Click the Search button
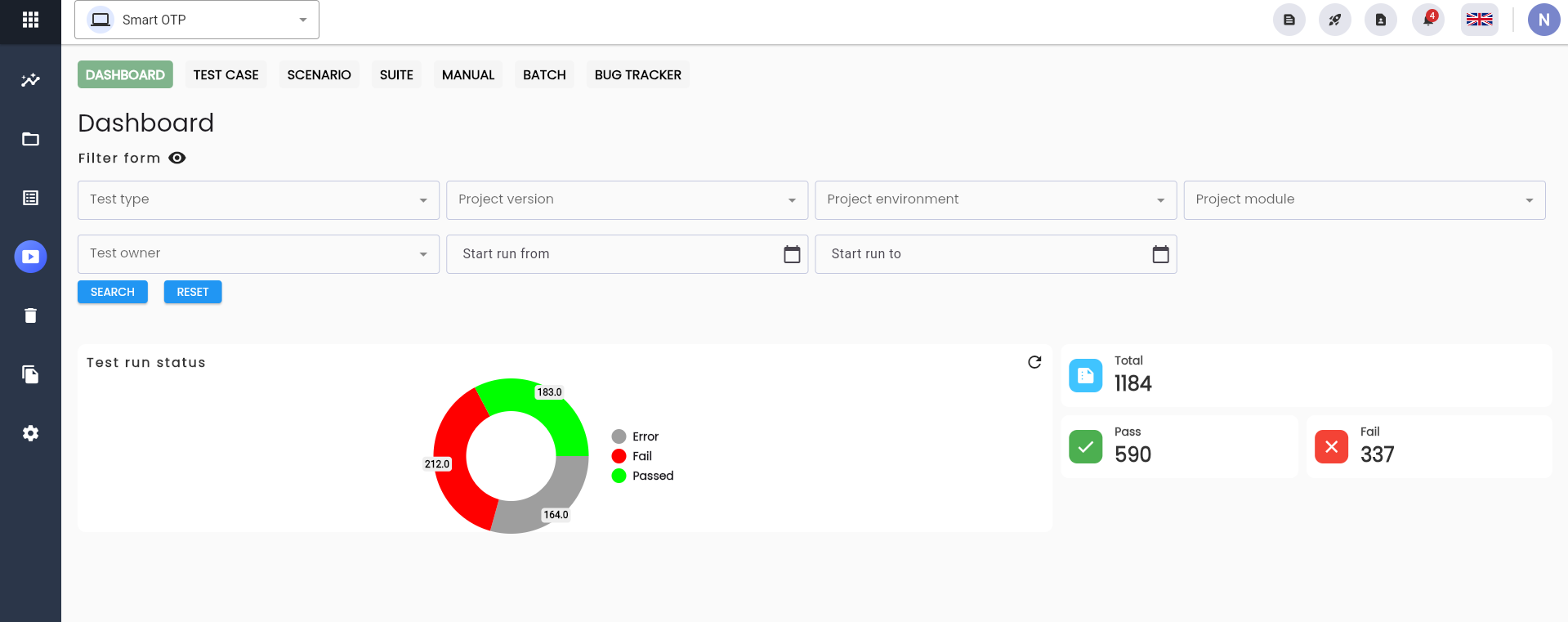Viewport: 1568px width, 622px height. pyautogui.click(x=113, y=292)
